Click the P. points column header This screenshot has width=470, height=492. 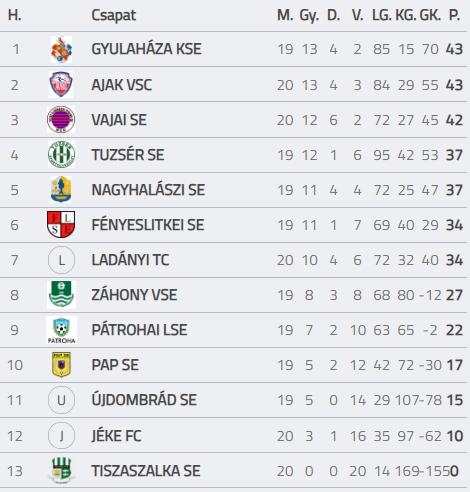[x=455, y=15]
